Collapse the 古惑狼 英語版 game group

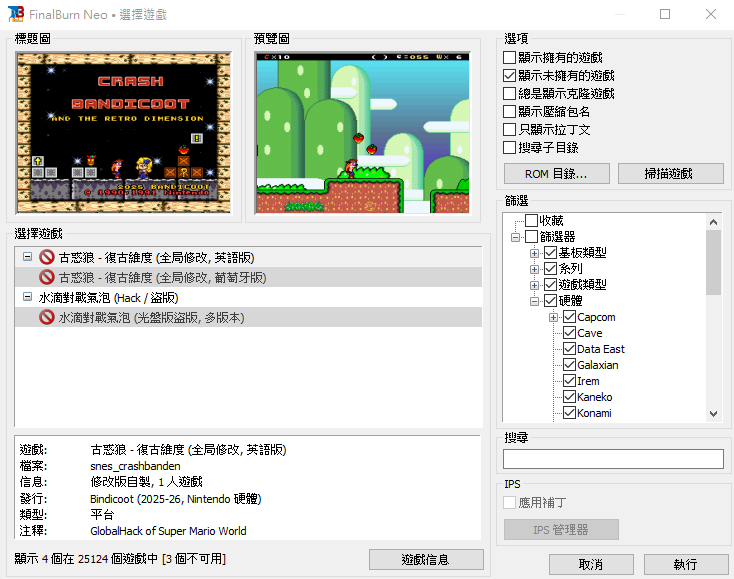28,257
